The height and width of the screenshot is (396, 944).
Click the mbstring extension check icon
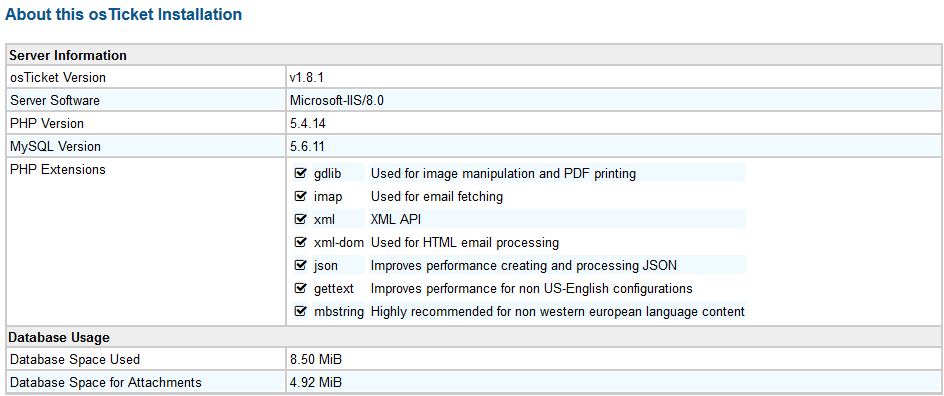(x=300, y=311)
